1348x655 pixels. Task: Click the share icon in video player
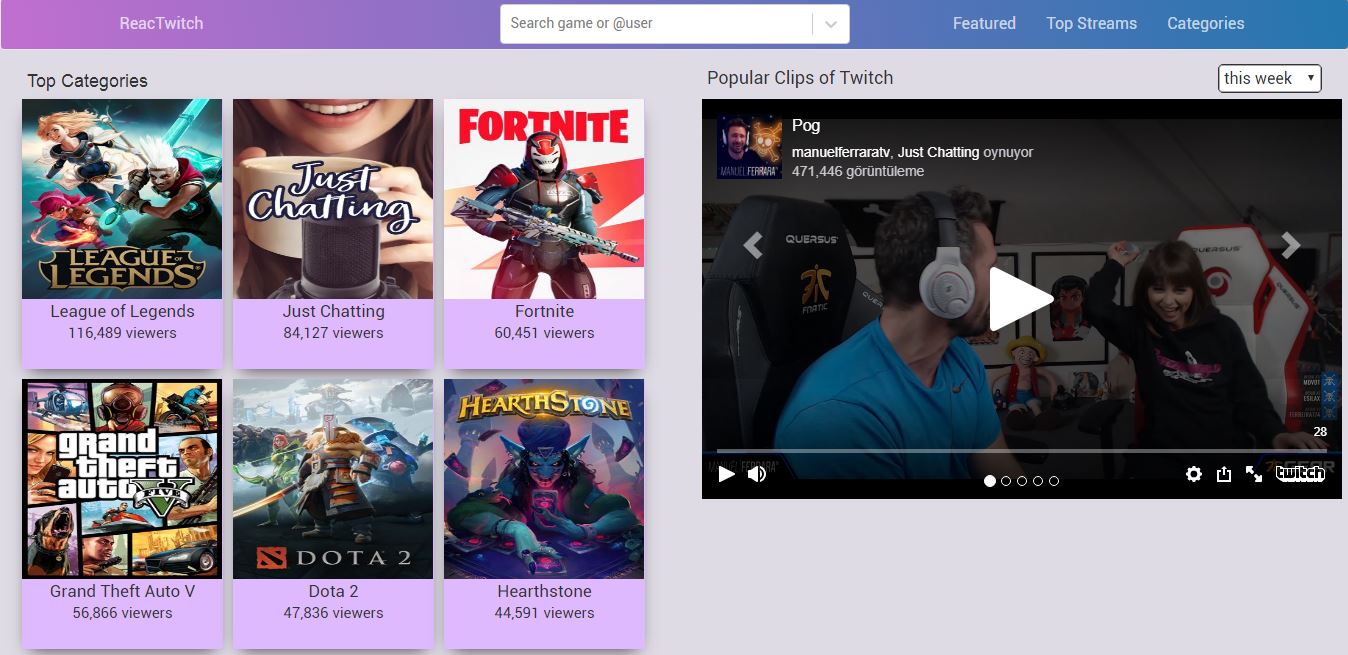tap(1223, 474)
